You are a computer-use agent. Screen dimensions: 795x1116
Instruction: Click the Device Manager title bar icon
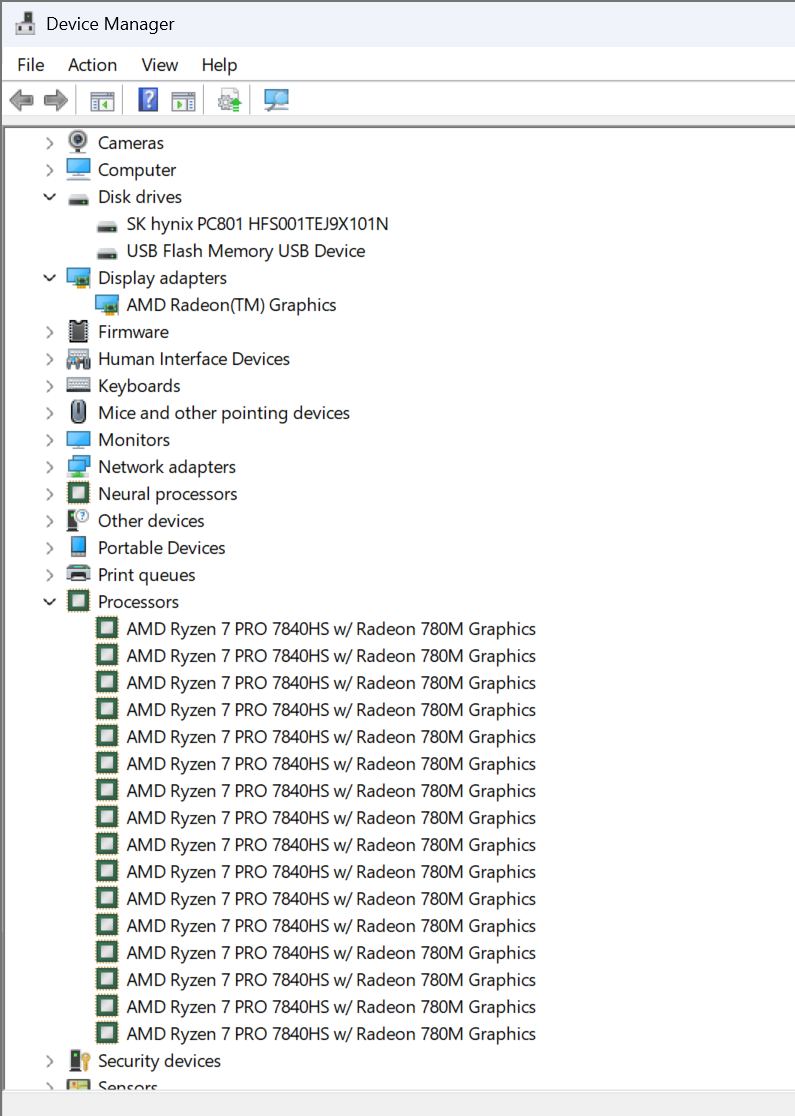coord(26,23)
